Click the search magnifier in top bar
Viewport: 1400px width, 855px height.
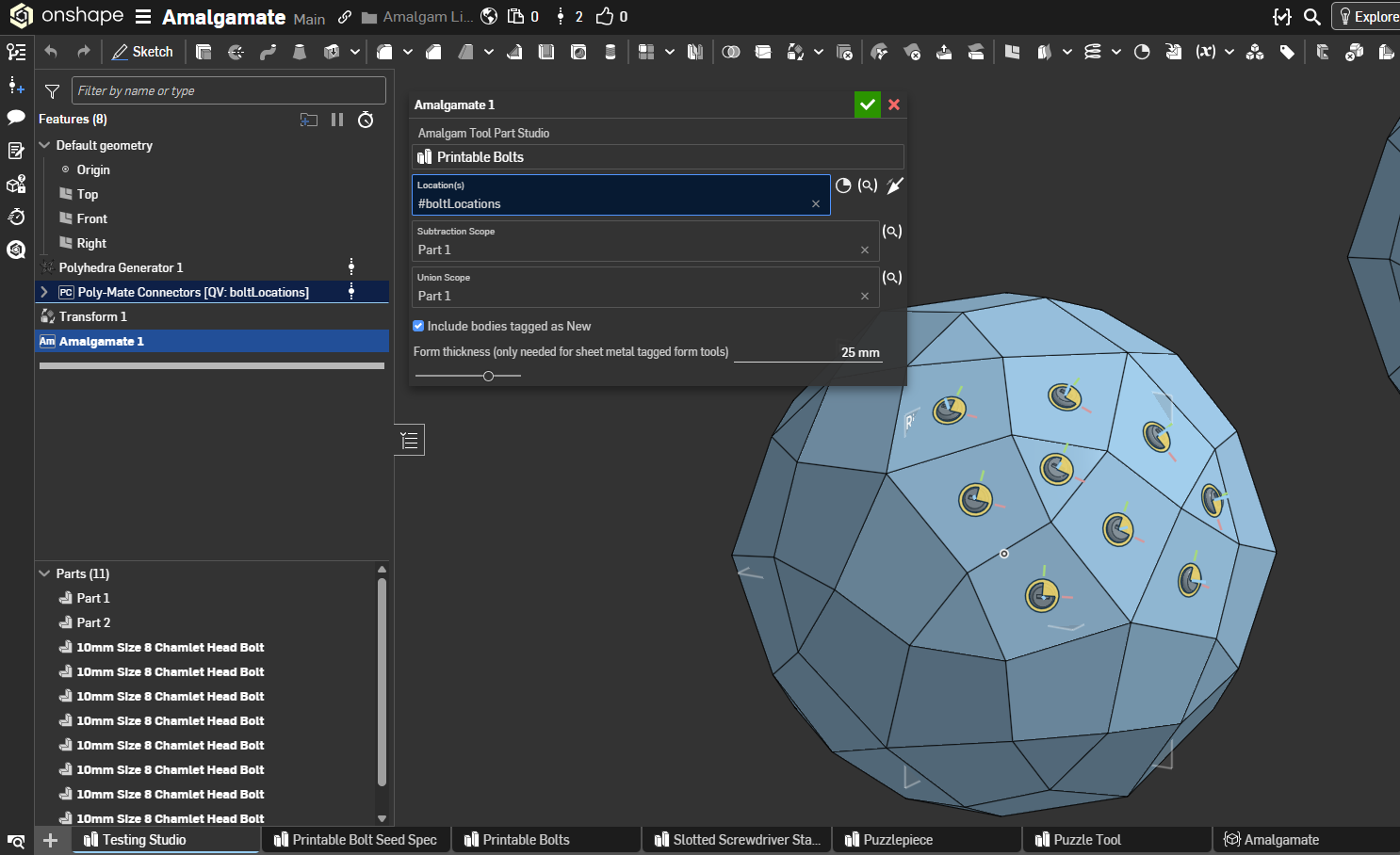[x=1311, y=17]
